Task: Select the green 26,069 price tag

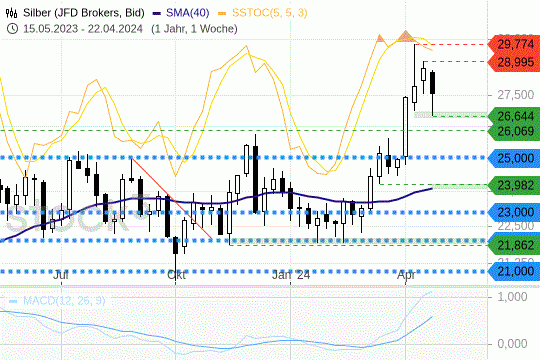Action: 515,131
